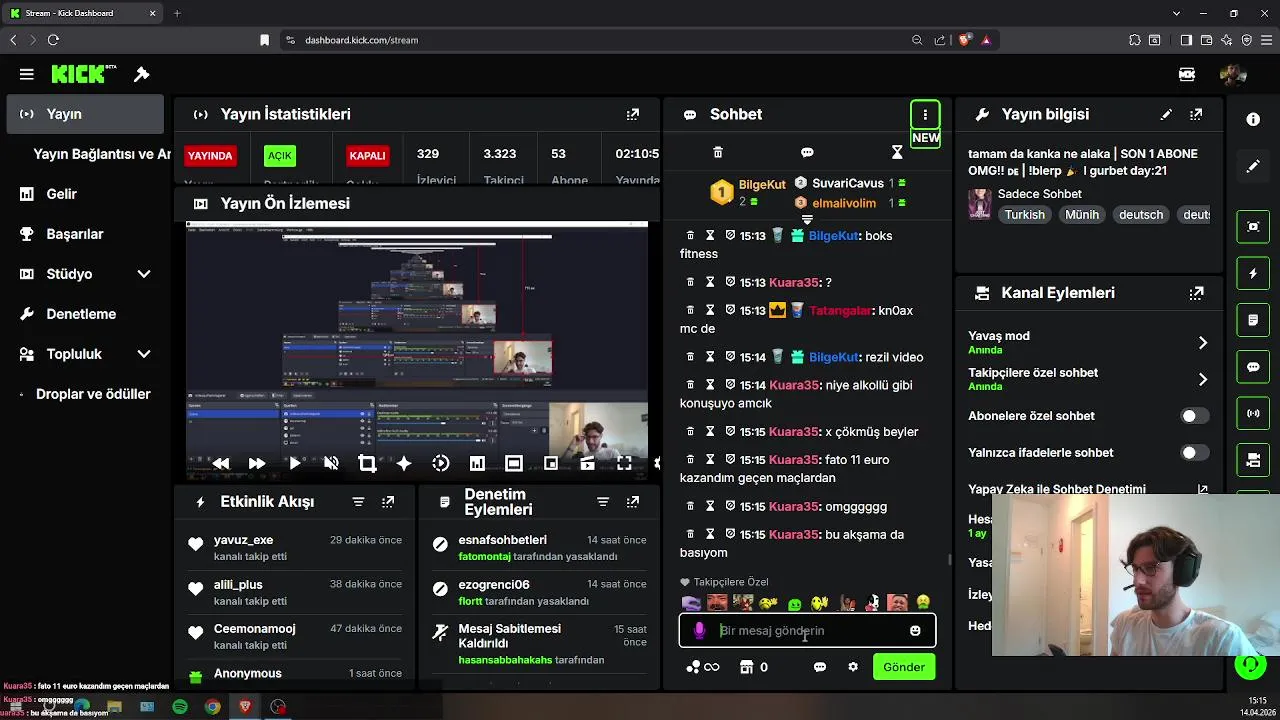Open the info icon in right rail
The image size is (1280, 720).
point(1253,119)
